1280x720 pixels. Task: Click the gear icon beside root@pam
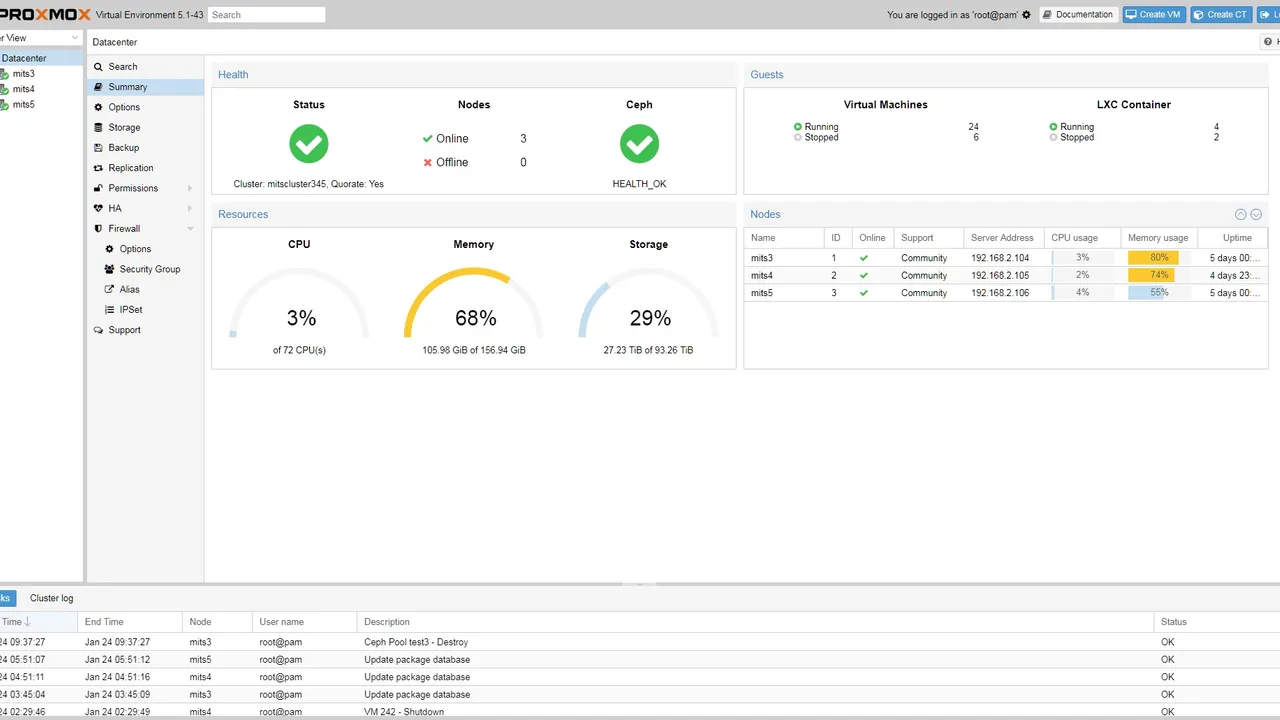click(x=1026, y=15)
